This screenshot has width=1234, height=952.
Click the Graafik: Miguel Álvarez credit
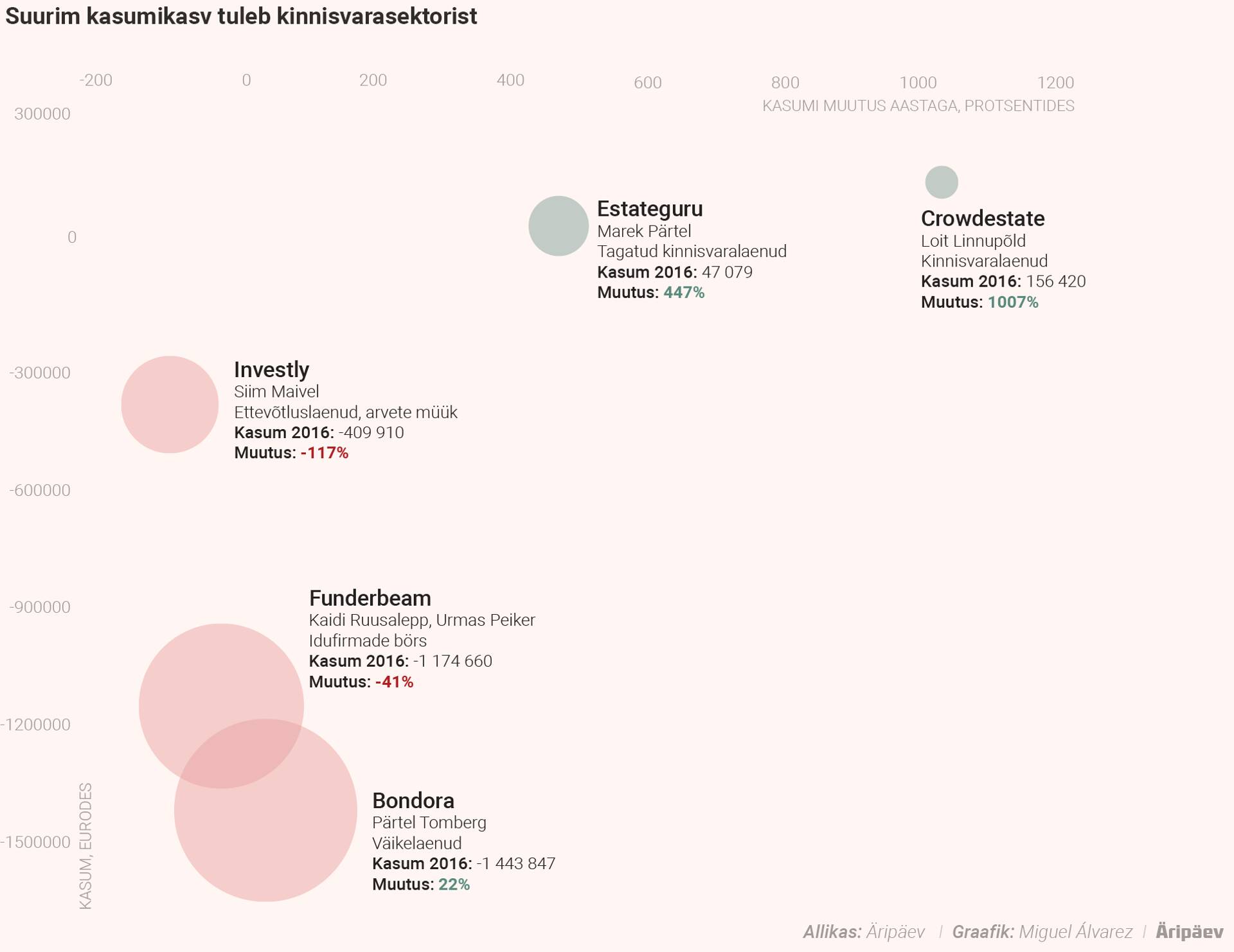1042,931
